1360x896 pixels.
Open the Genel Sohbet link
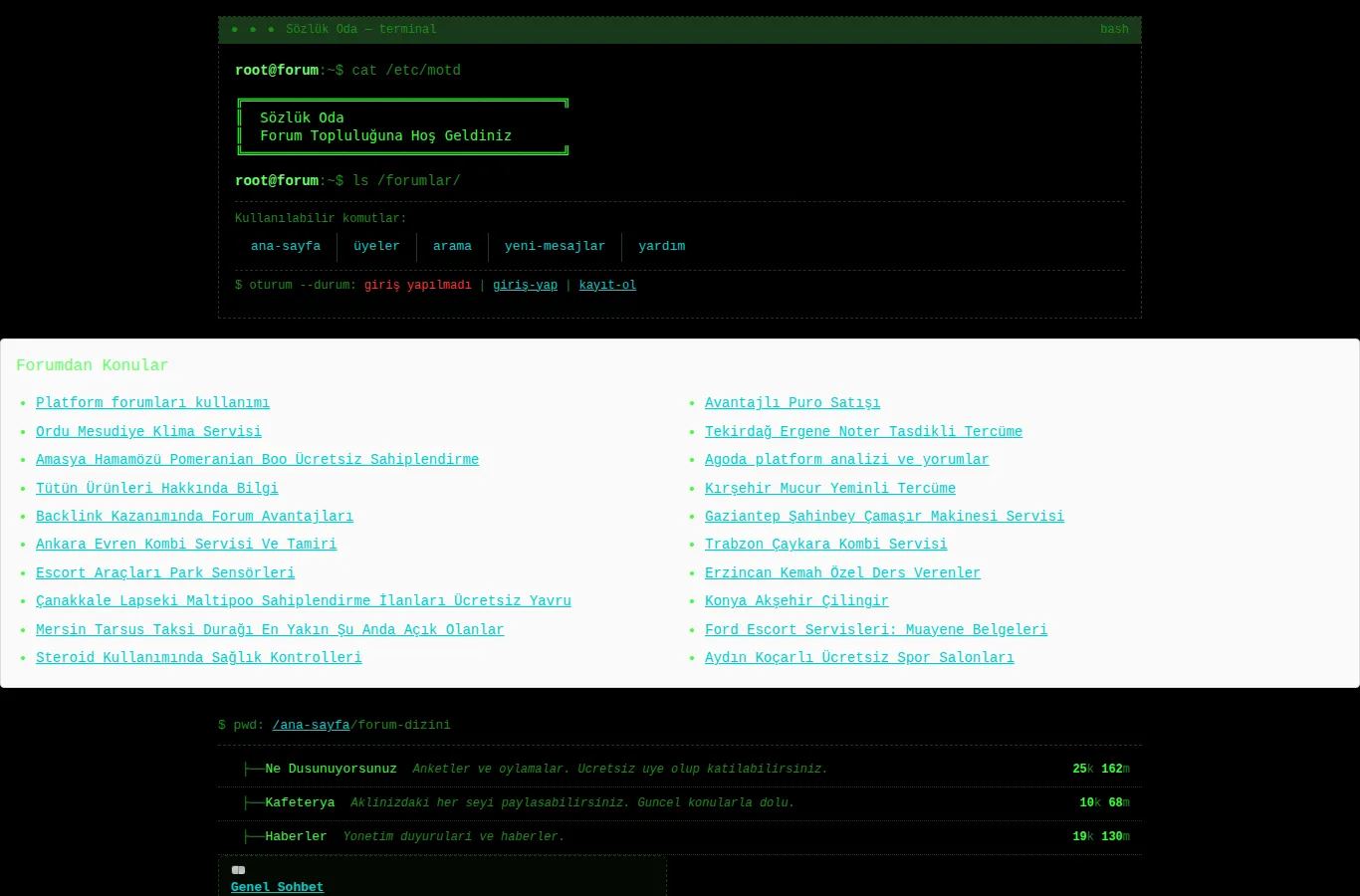(277, 887)
